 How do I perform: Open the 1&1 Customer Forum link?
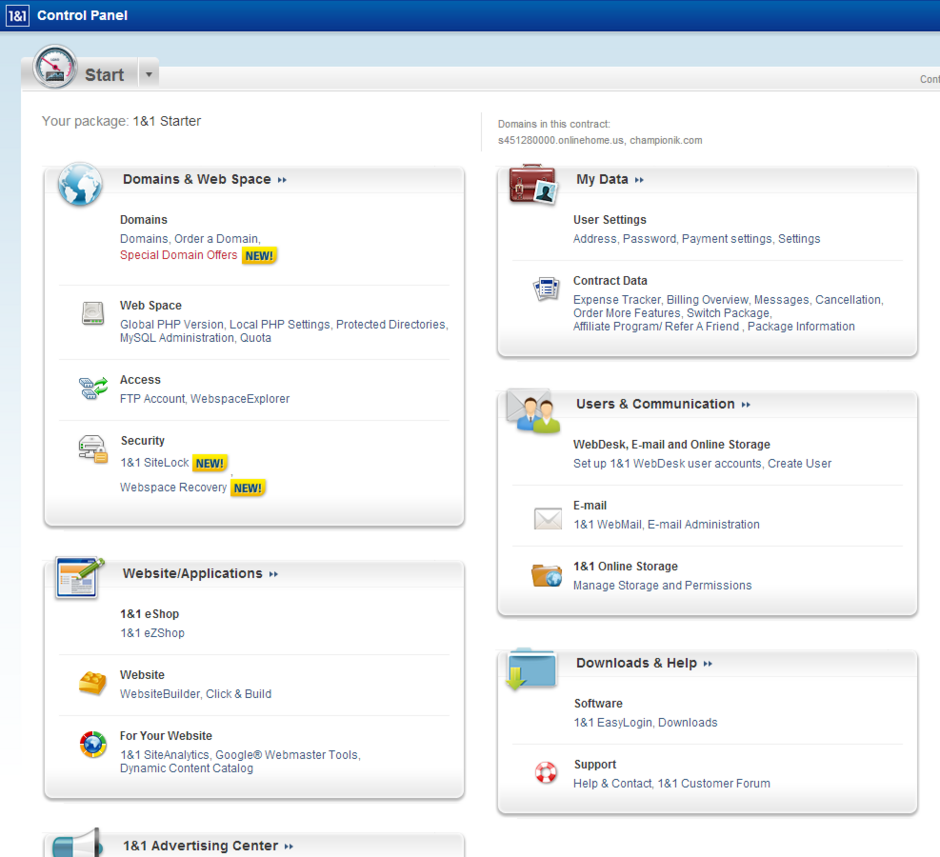click(714, 783)
